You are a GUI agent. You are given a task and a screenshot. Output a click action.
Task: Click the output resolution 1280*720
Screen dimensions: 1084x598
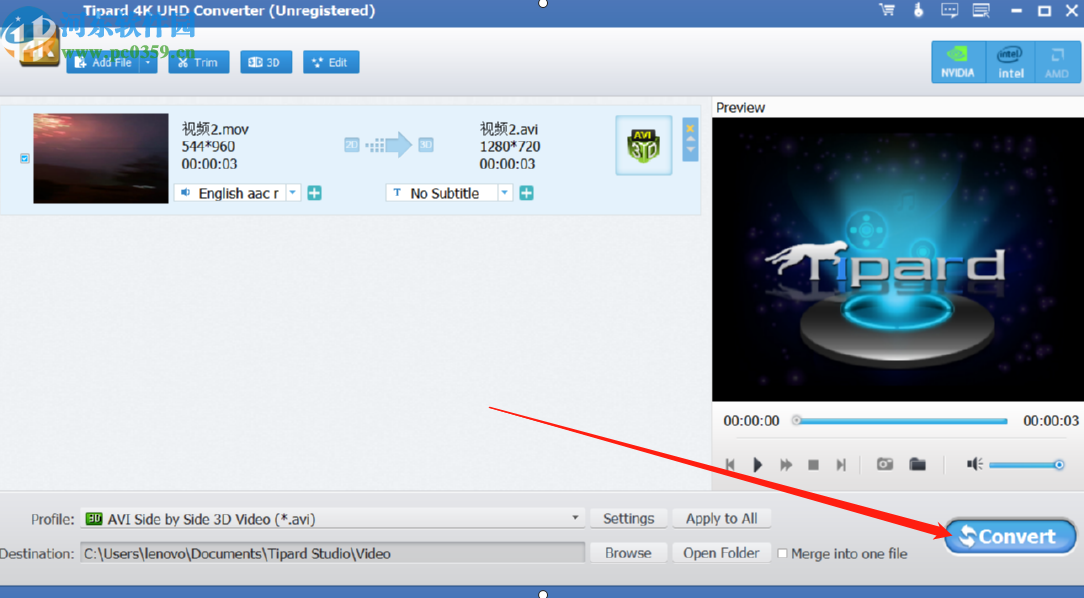(x=510, y=147)
